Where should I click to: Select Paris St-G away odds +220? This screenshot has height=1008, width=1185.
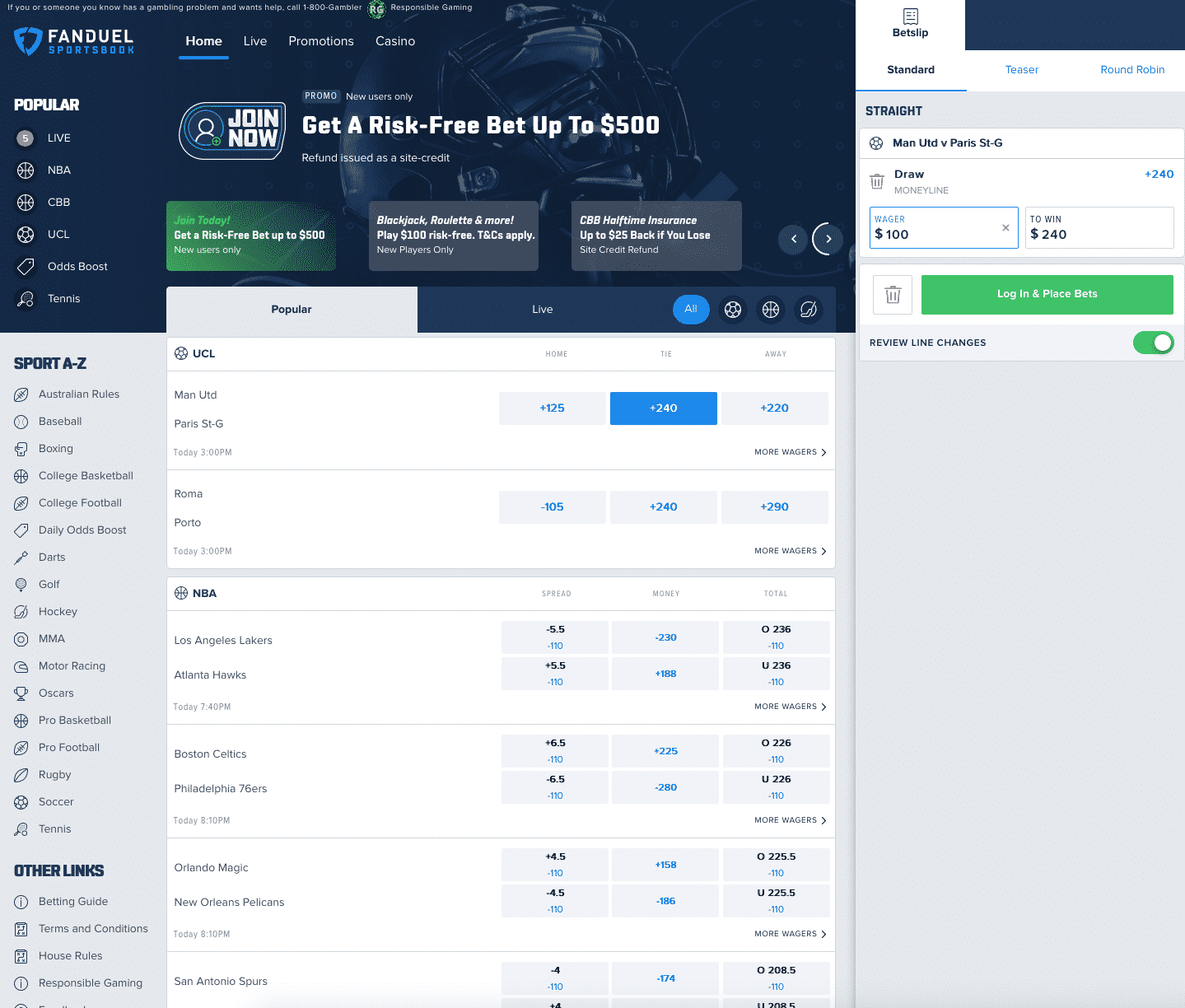(775, 408)
